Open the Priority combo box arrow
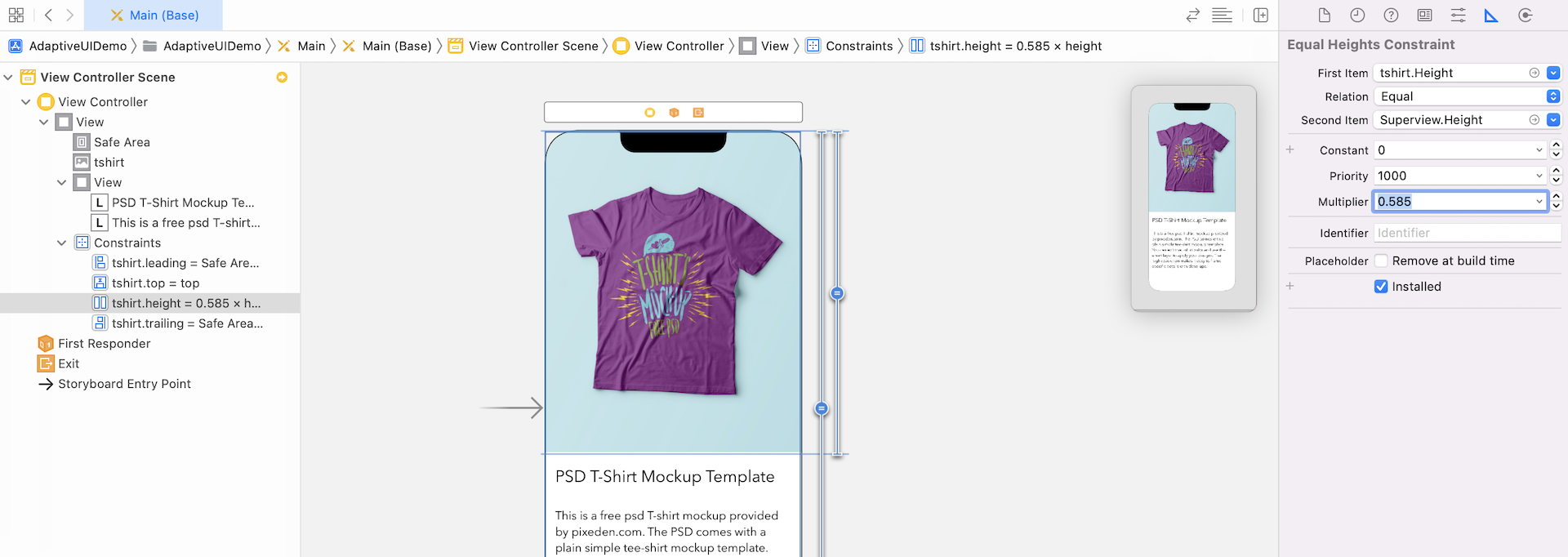The width and height of the screenshot is (1568, 557). coord(1539,176)
